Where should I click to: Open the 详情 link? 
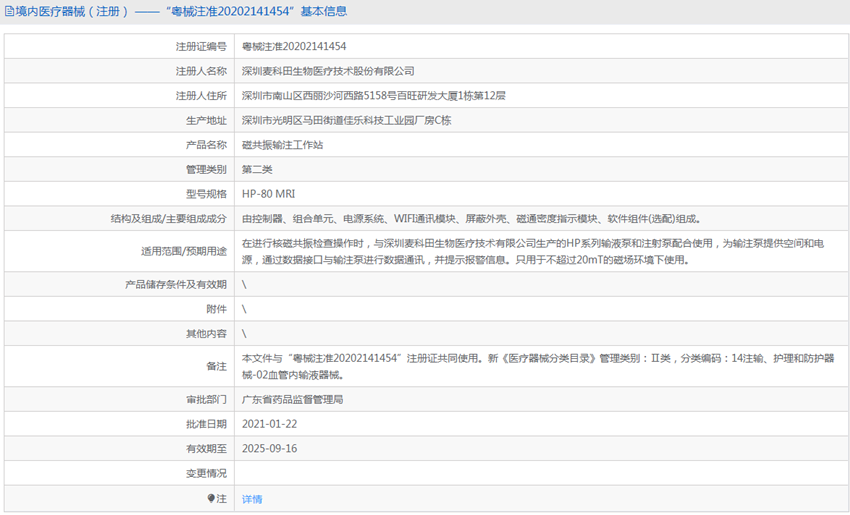click(x=252, y=499)
